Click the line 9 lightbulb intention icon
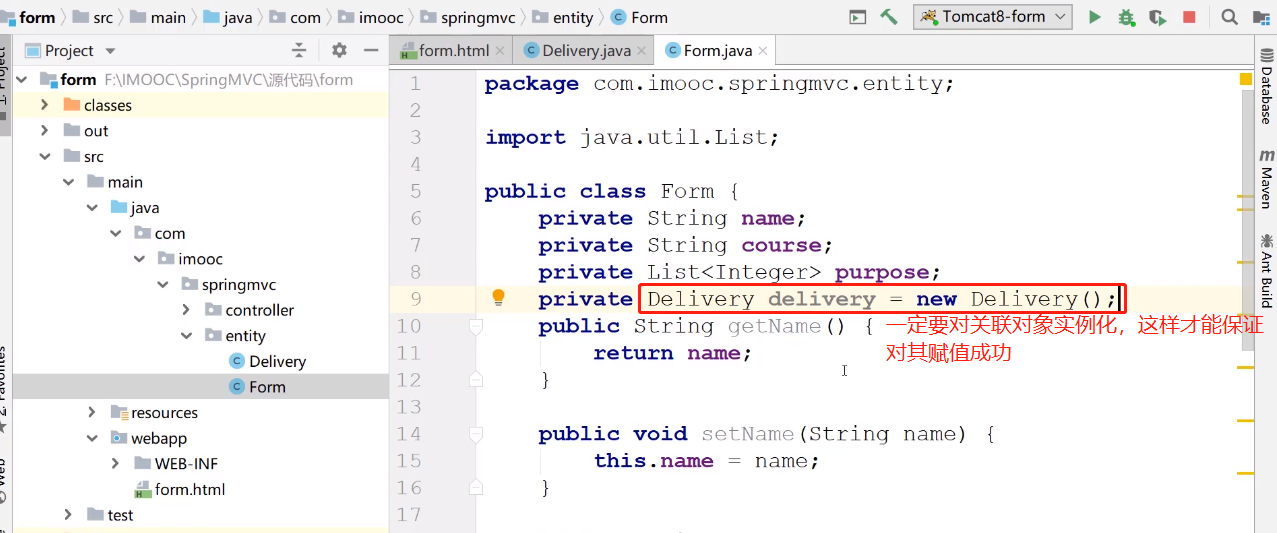The image size is (1277, 533). [498, 298]
